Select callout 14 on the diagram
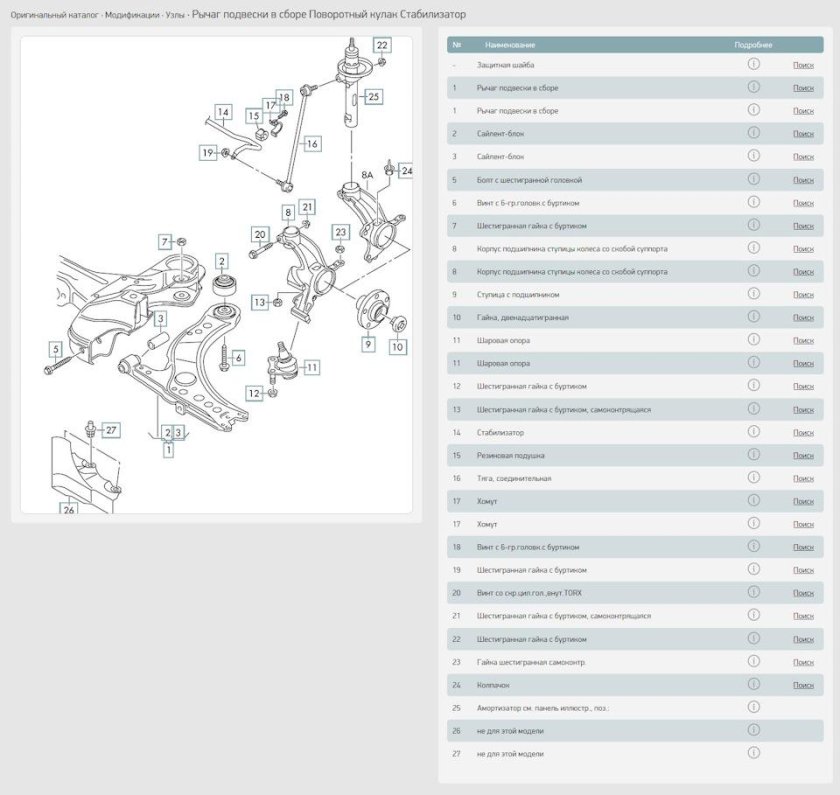840x795 pixels. click(223, 112)
